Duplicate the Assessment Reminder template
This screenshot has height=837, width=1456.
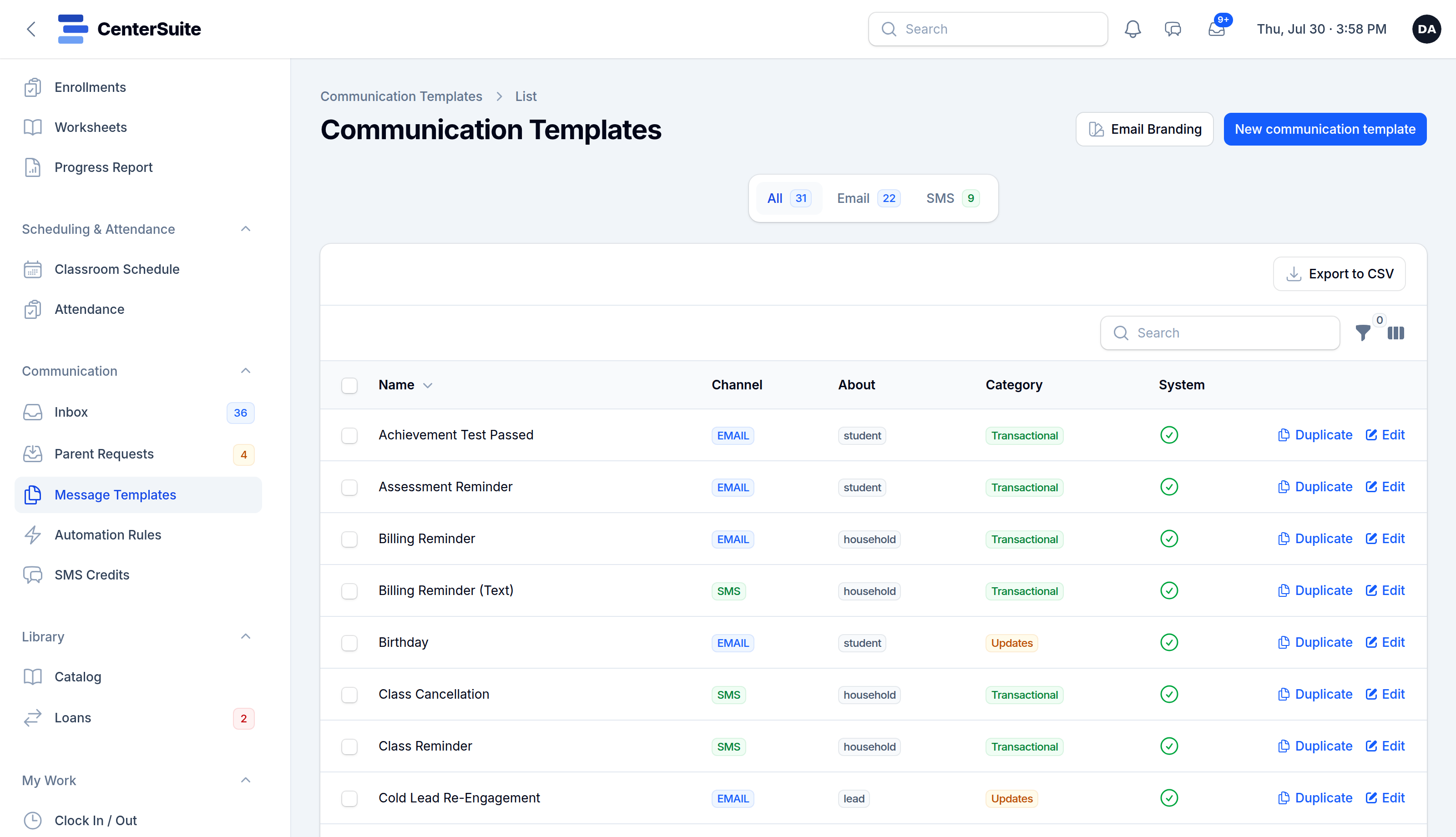point(1314,487)
